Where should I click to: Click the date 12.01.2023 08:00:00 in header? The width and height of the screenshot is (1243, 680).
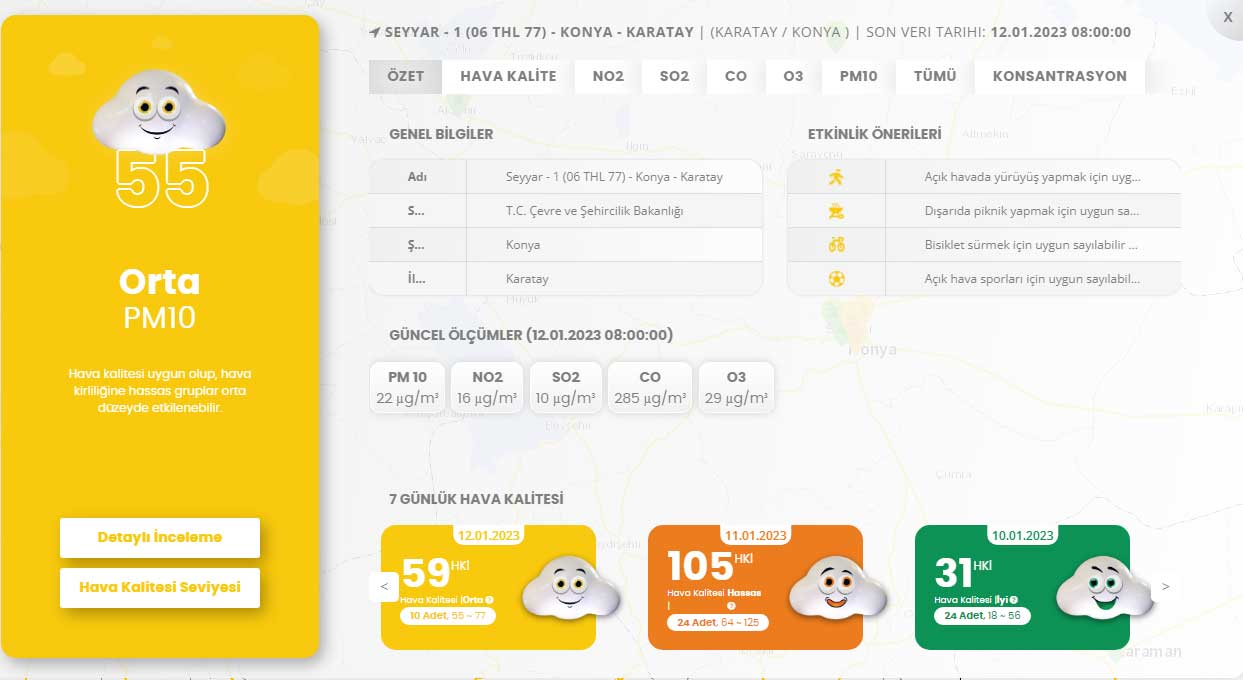pyautogui.click(x=1060, y=32)
